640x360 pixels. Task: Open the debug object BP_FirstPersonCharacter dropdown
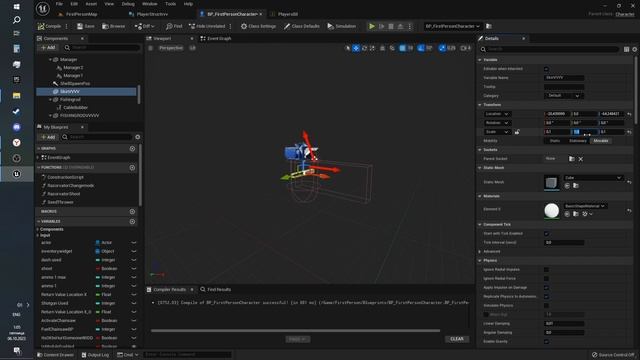452,26
